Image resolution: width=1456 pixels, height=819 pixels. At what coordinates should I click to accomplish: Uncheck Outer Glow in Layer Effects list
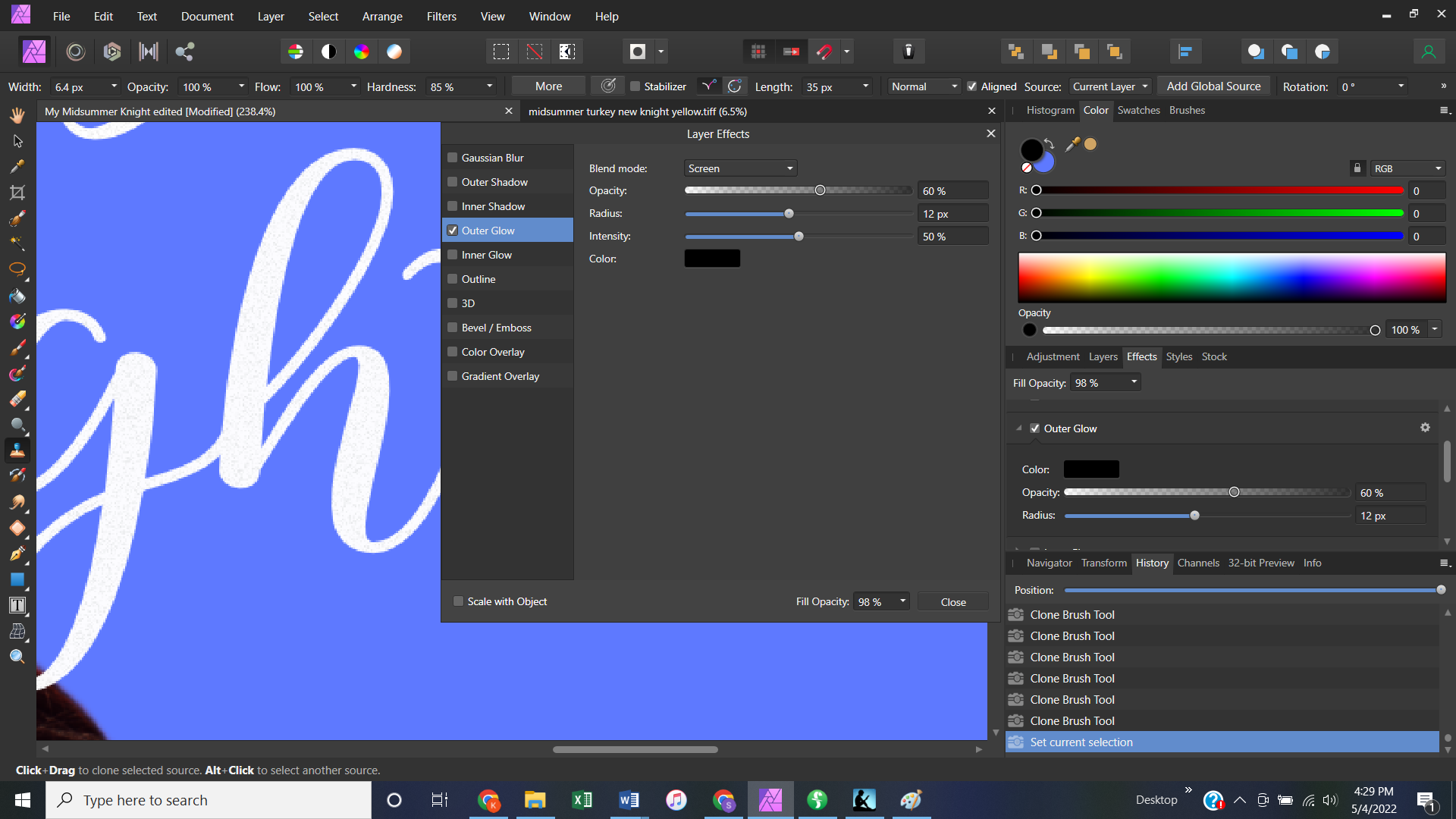click(x=453, y=231)
